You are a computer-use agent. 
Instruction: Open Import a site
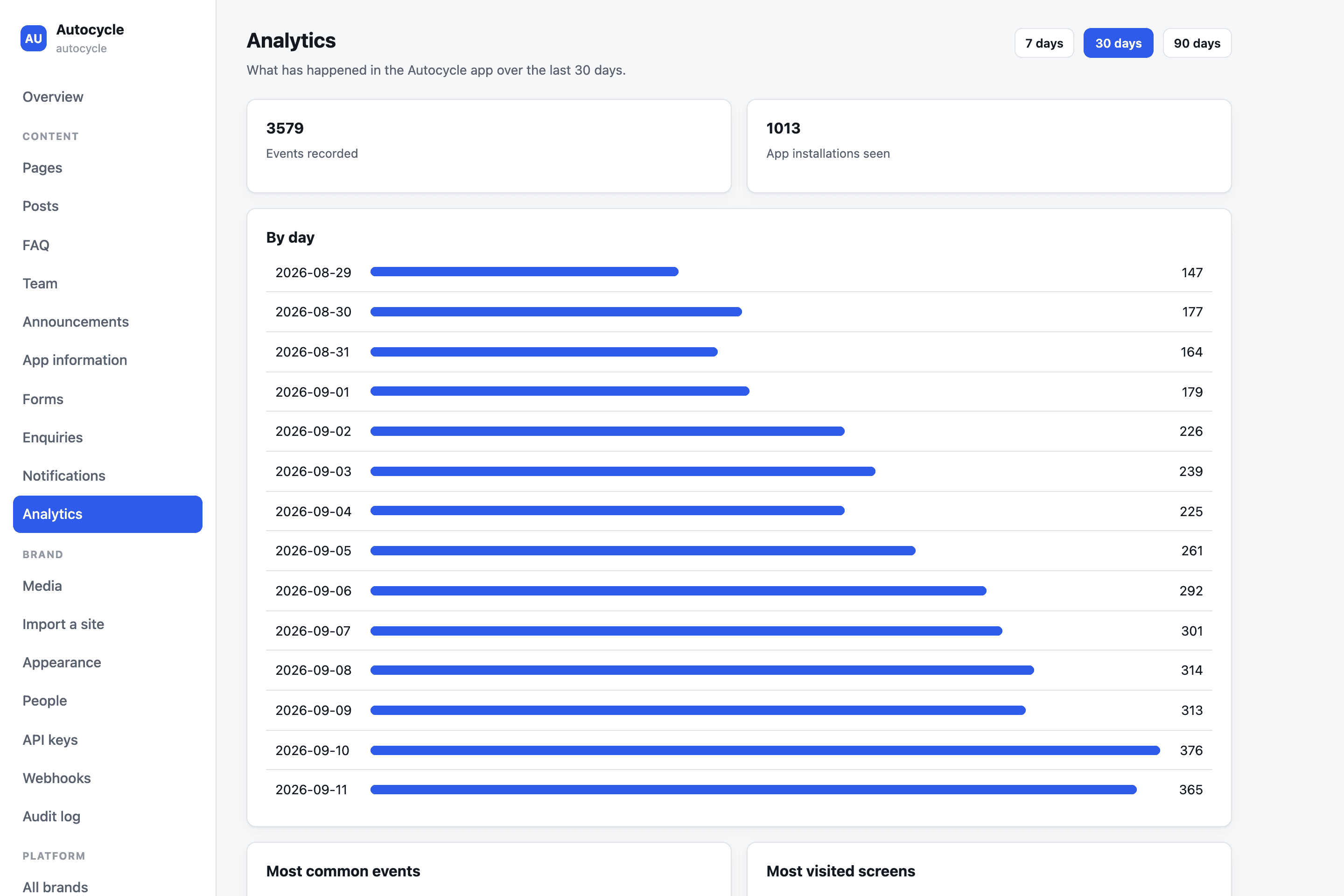tap(108, 624)
